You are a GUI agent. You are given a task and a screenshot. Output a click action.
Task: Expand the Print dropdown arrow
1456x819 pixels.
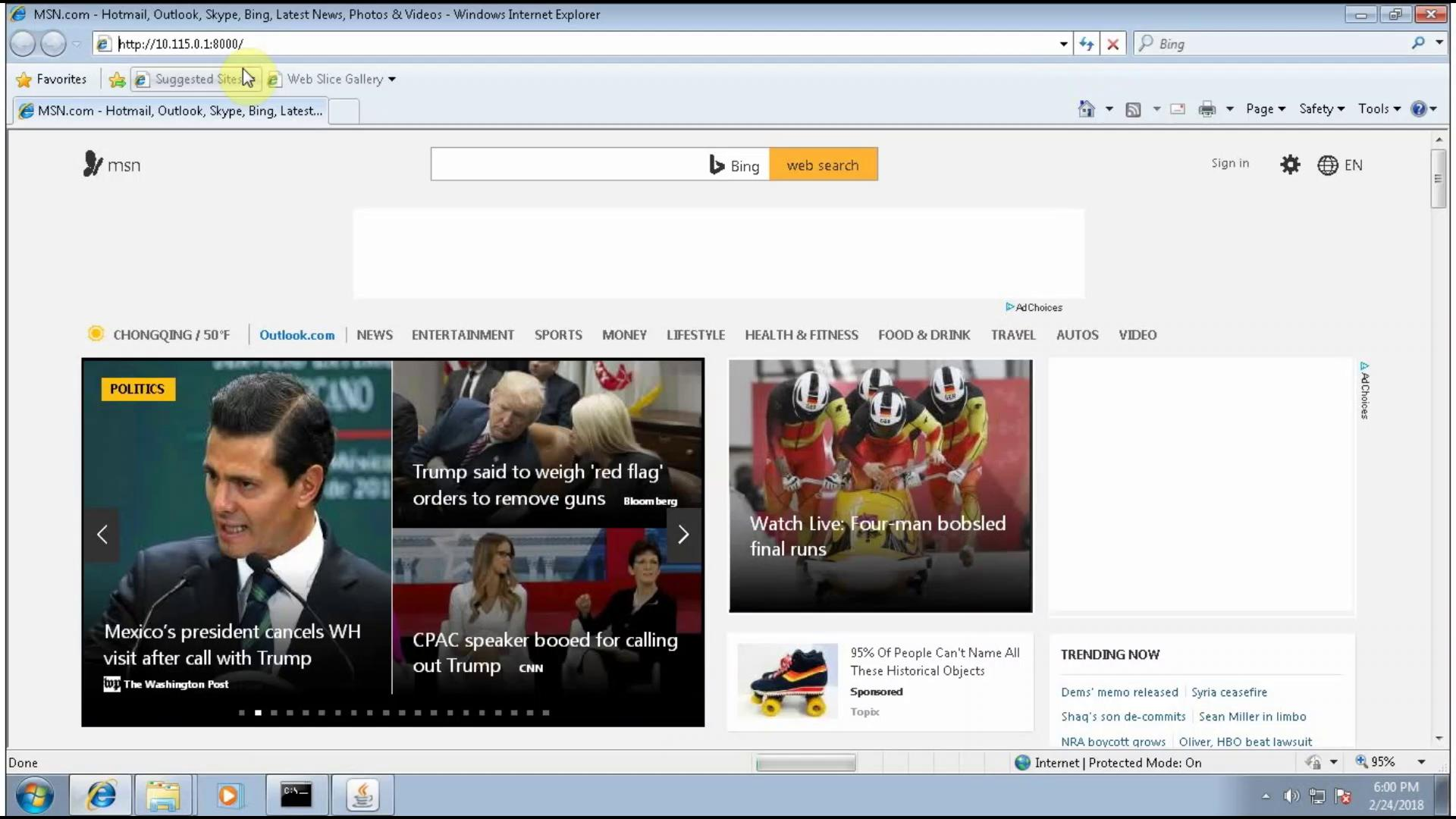pyautogui.click(x=1229, y=109)
